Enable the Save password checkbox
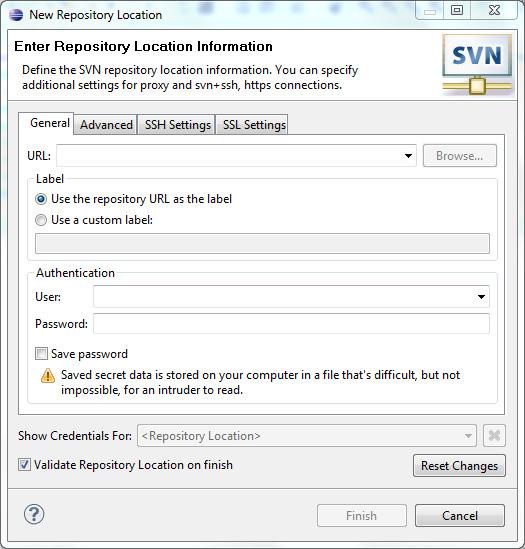This screenshot has width=525, height=549. pyautogui.click(x=41, y=354)
